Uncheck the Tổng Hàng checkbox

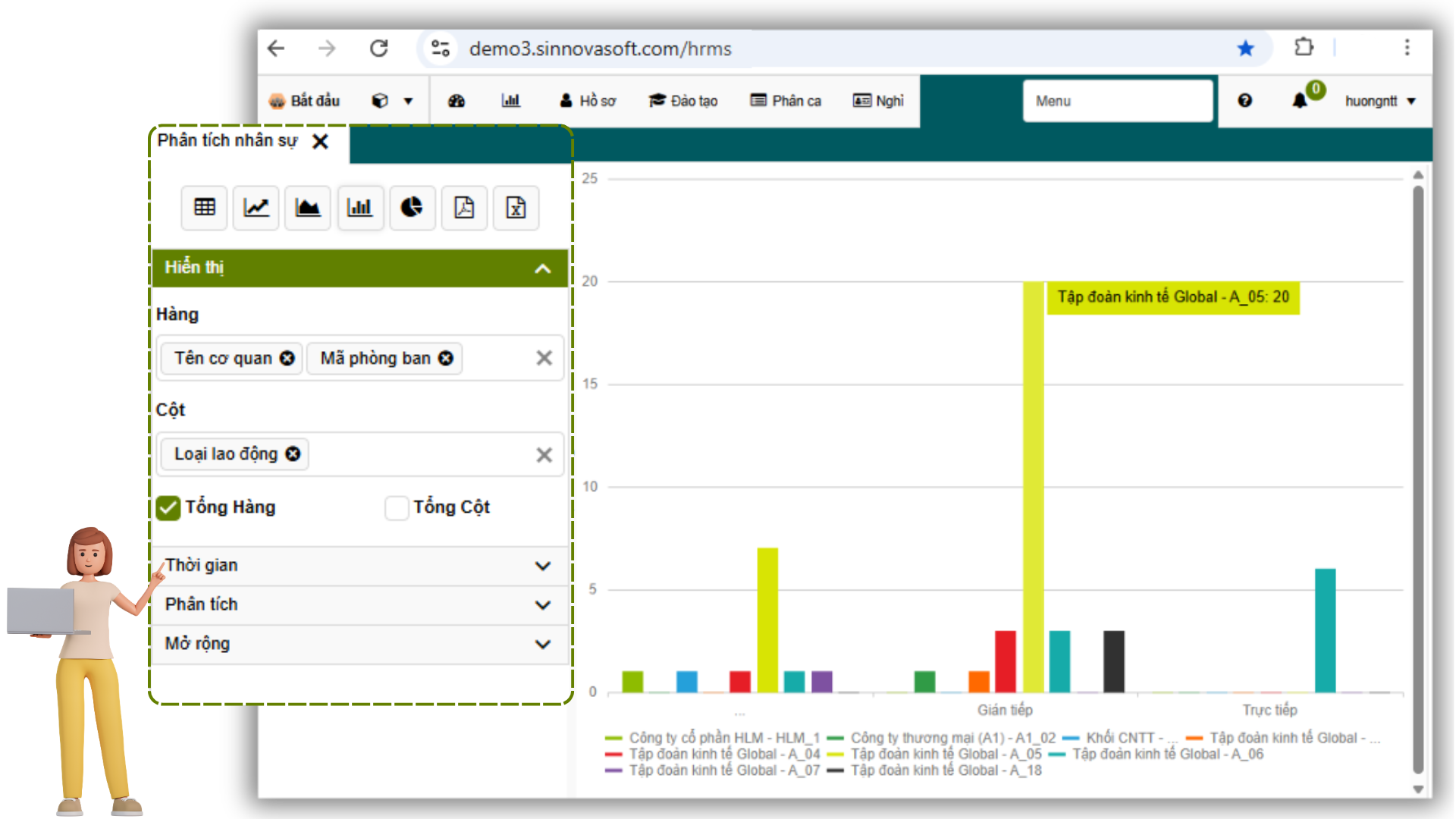coord(168,507)
